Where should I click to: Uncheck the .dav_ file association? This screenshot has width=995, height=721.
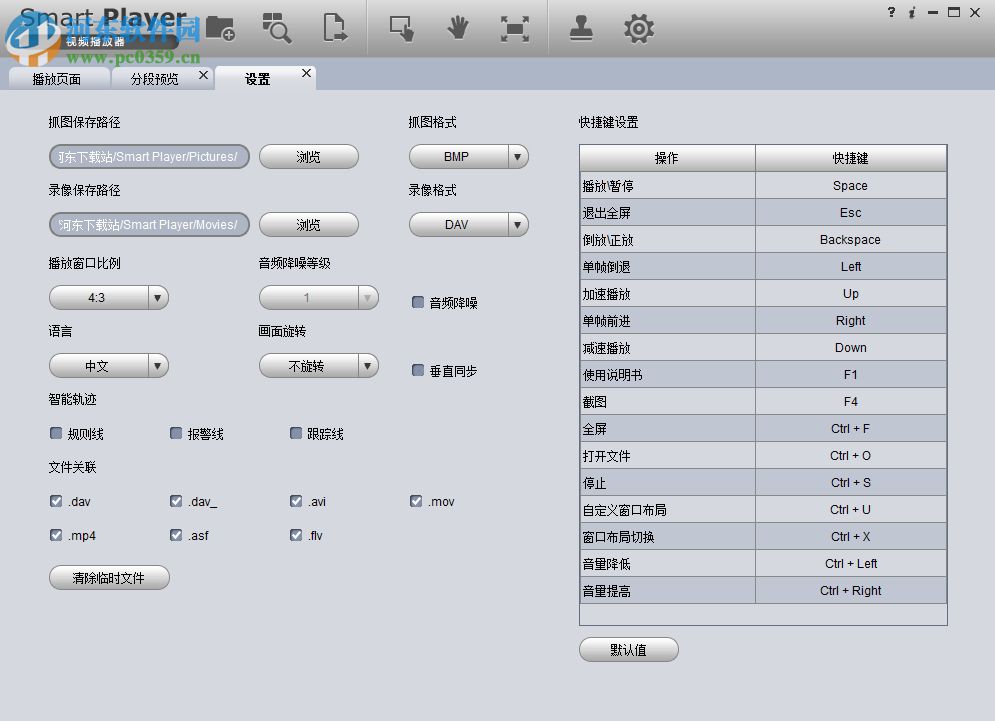click(176, 501)
